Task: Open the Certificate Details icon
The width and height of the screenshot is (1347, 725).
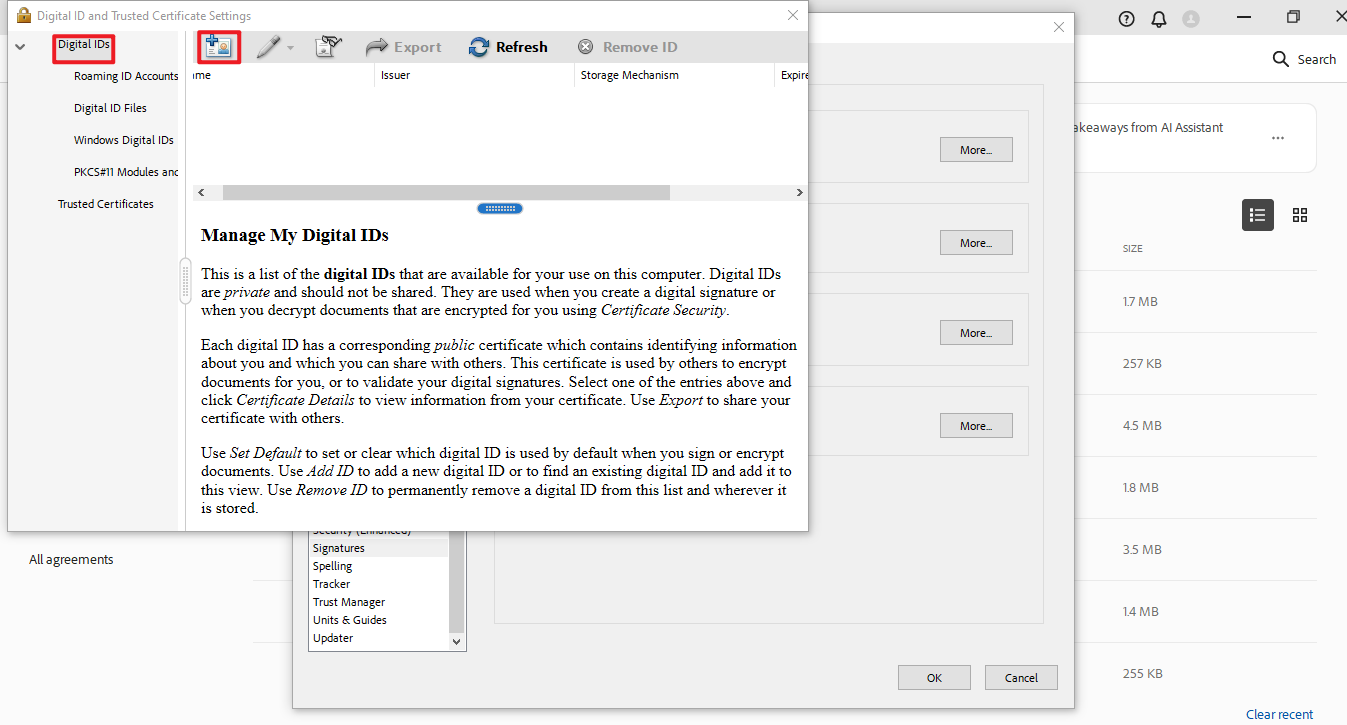Action: [327, 46]
